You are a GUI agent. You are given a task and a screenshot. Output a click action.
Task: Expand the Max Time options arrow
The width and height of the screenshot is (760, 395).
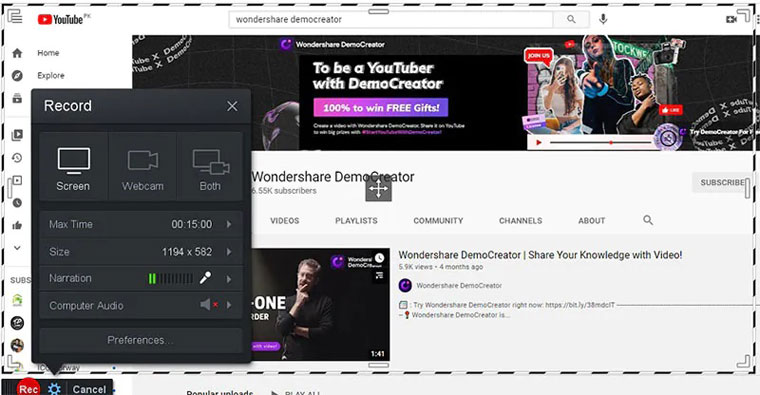pyautogui.click(x=229, y=224)
